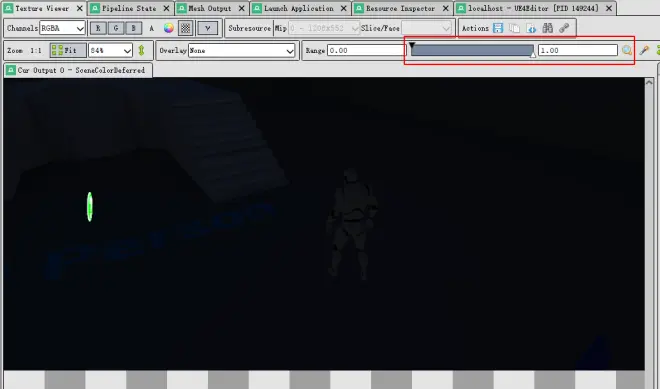Screen dimensions: 660x389
Task: Toggle the alpha channel A button
Action: (152, 28)
